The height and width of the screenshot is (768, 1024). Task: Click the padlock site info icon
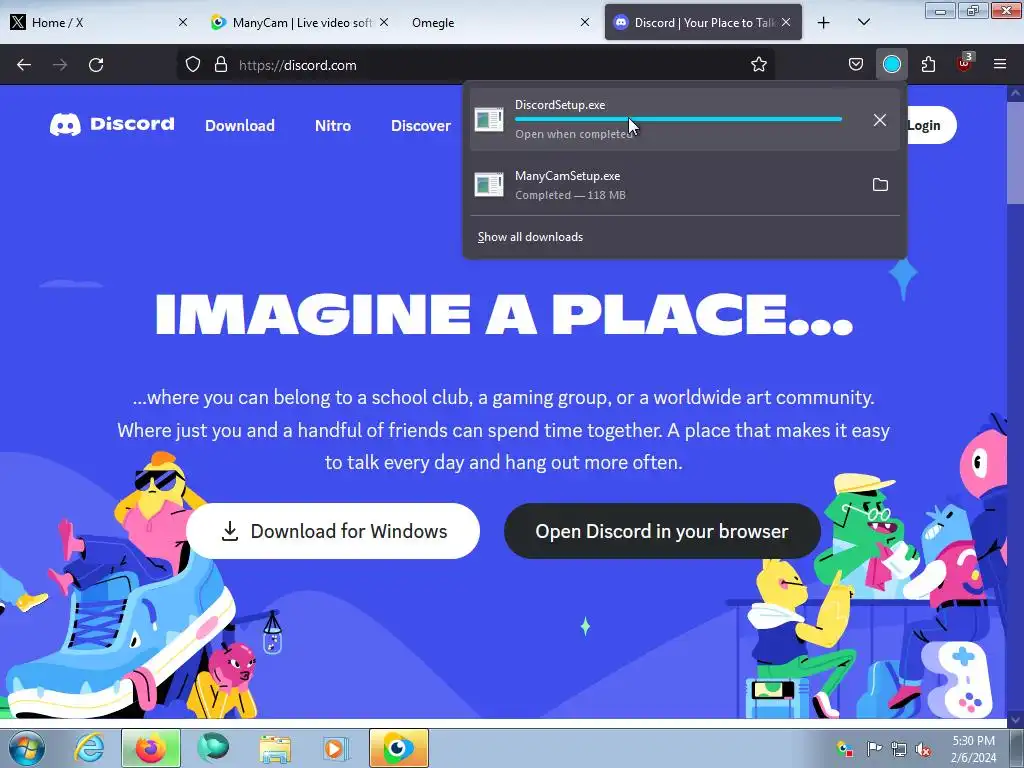tap(221, 65)
